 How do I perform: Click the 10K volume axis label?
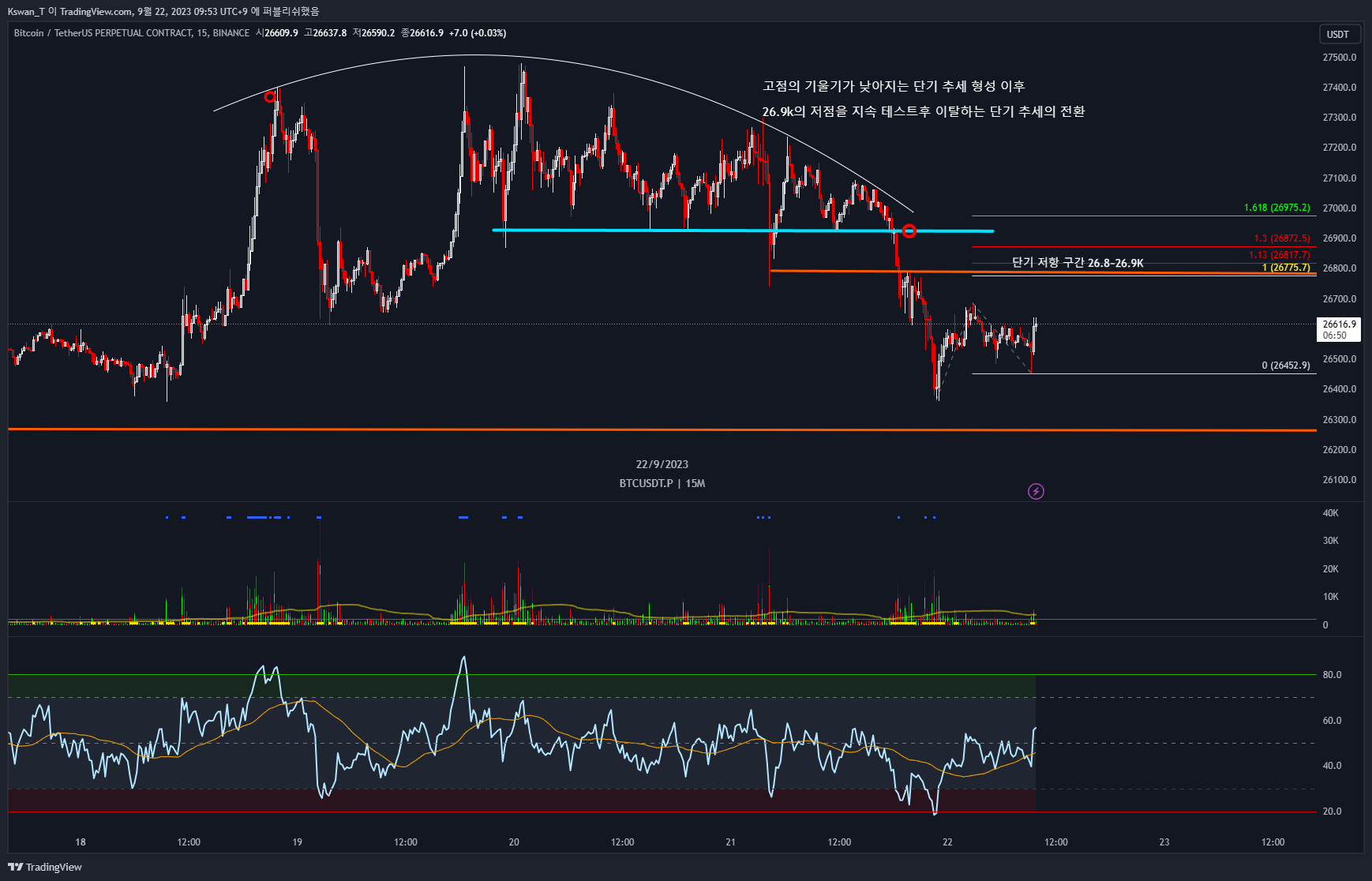1331,597
